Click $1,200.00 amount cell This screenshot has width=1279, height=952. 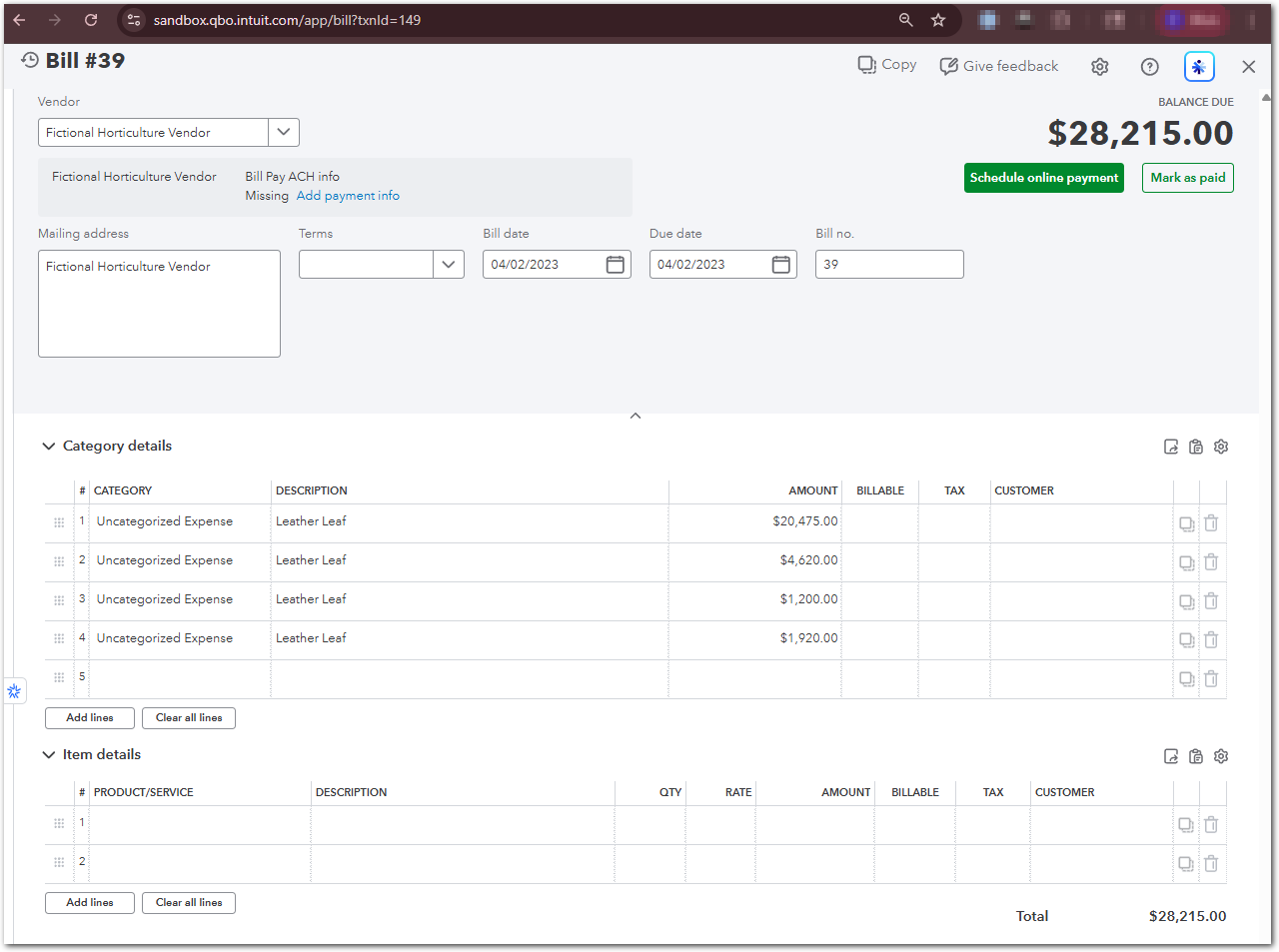[755, 600]
